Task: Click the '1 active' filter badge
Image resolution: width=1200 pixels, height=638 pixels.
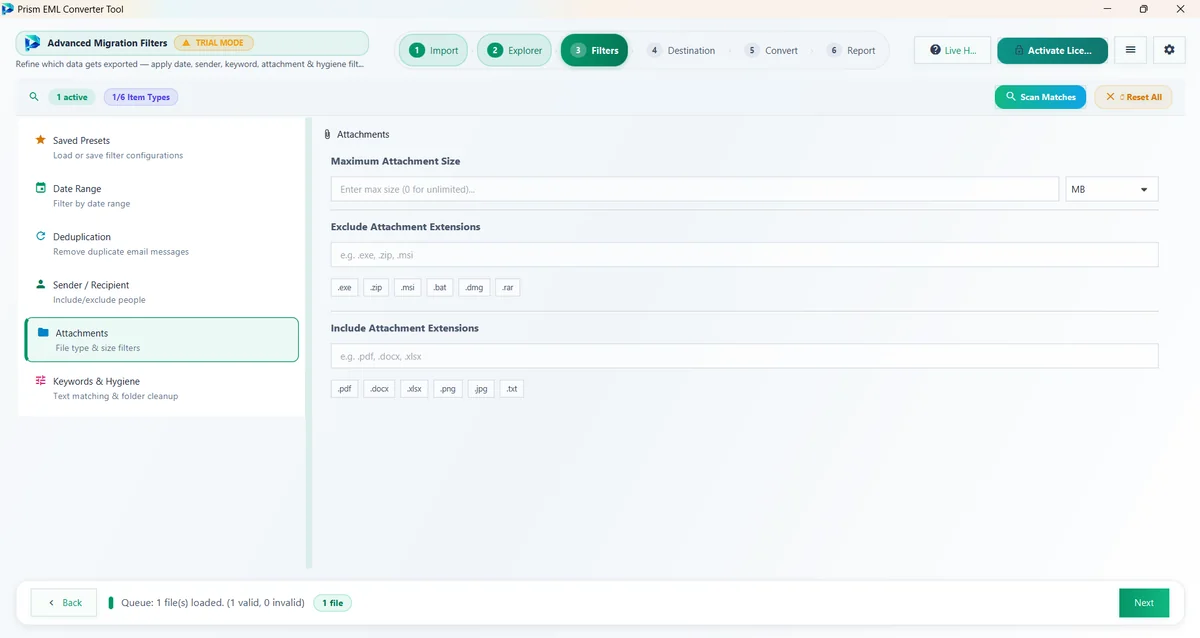Action: coord(72,97)
